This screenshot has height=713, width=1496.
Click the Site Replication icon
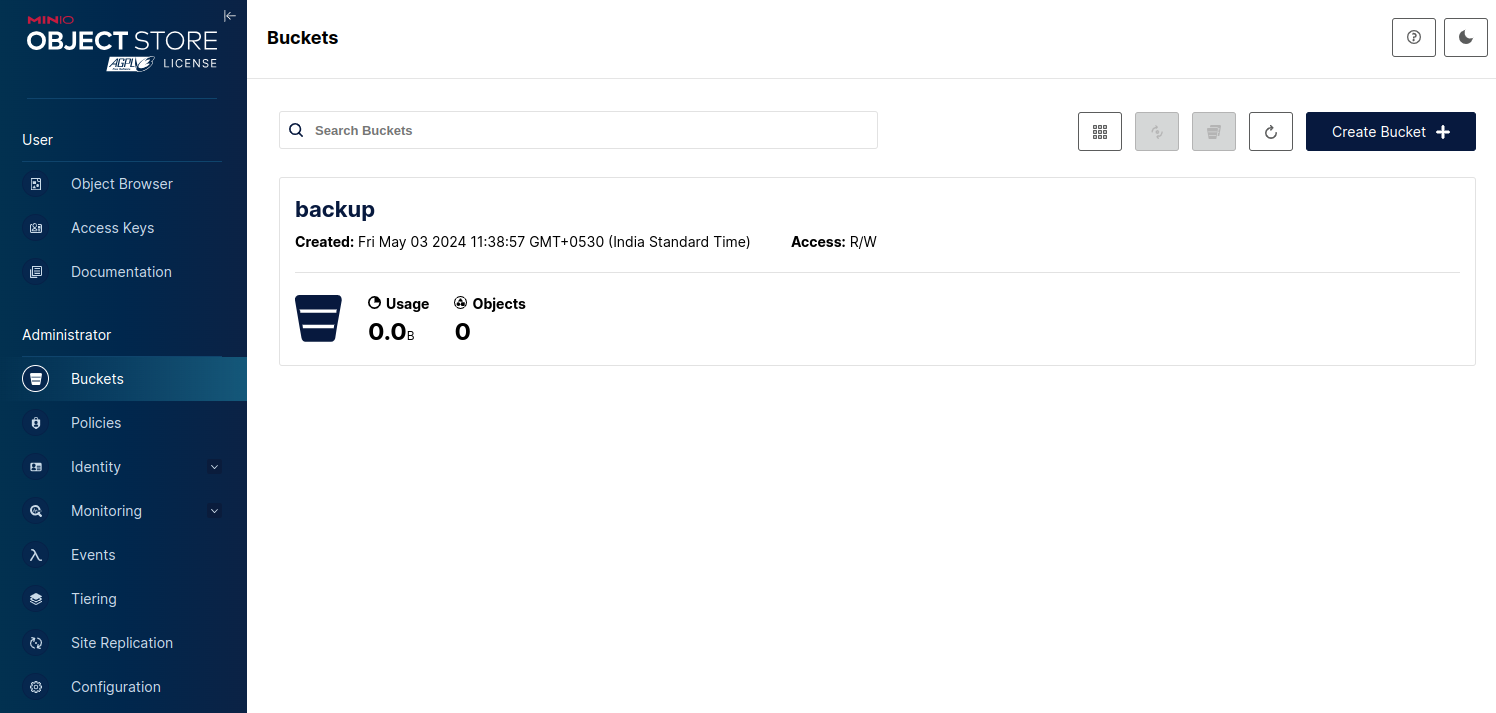[x=36, y=643]
